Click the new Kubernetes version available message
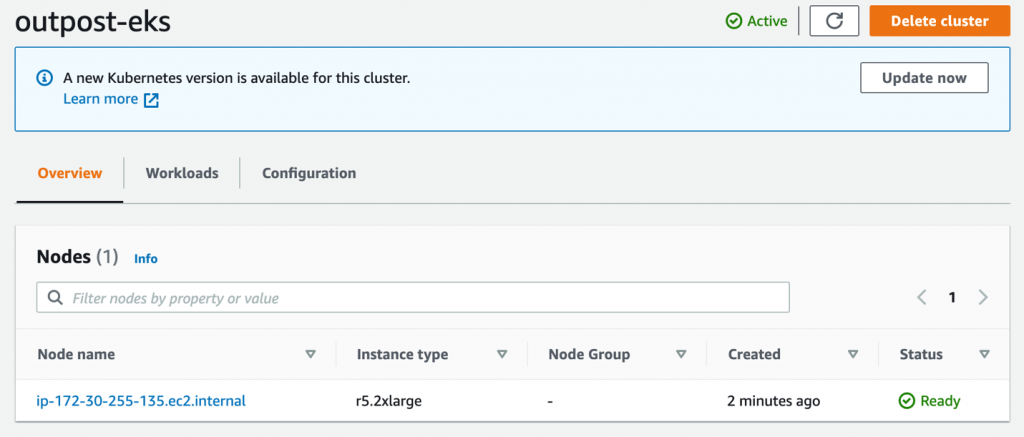Image resolution: width=1024 pixels, height=437 pixels. pyautogui.click(x=236, y=78)
